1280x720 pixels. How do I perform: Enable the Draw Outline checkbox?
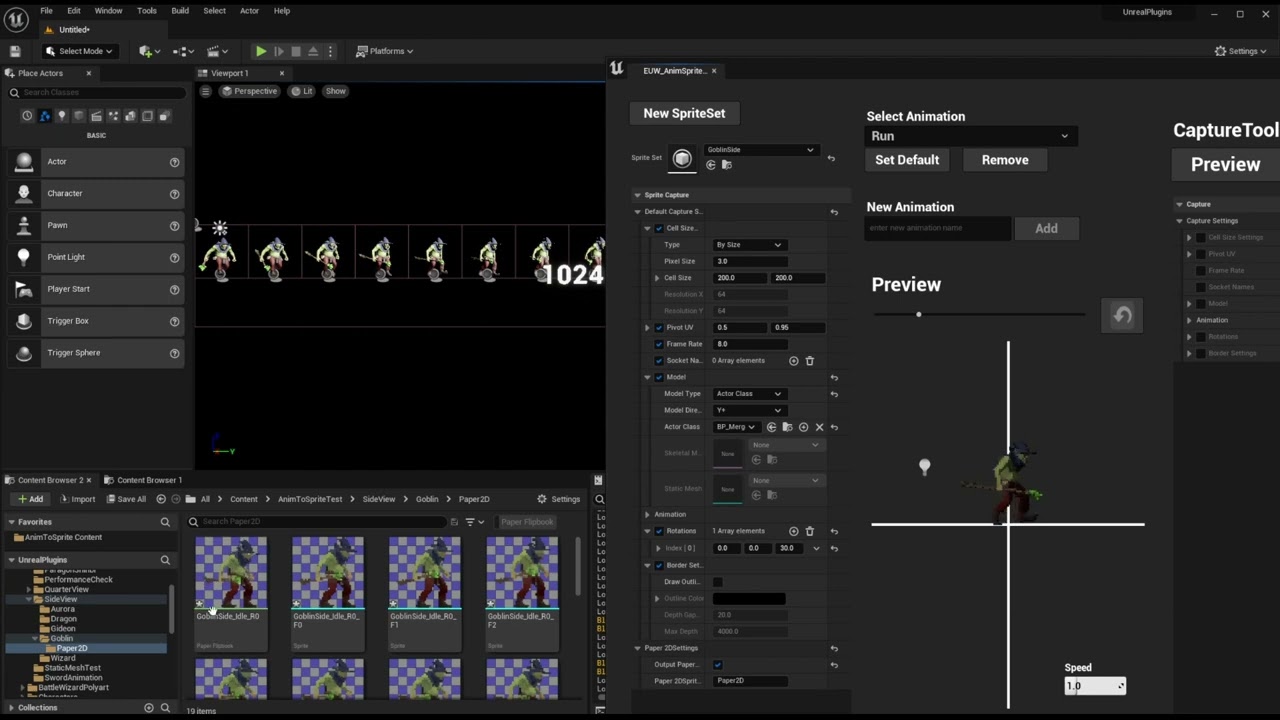pos(717,581)
